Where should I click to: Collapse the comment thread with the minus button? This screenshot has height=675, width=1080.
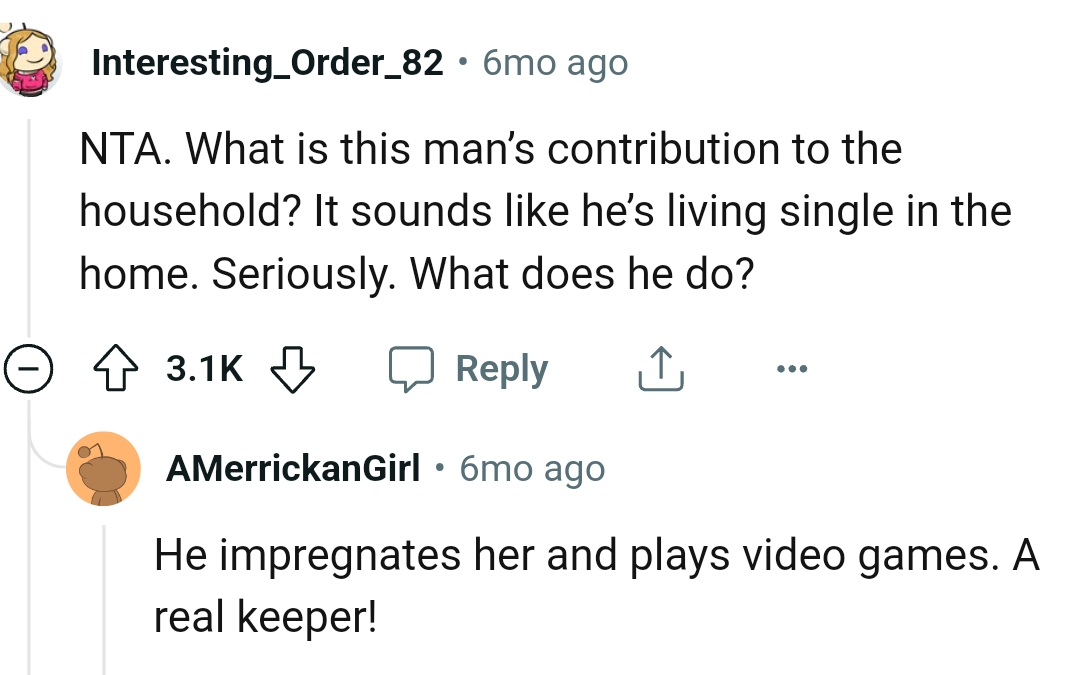[x=27, y=367]
